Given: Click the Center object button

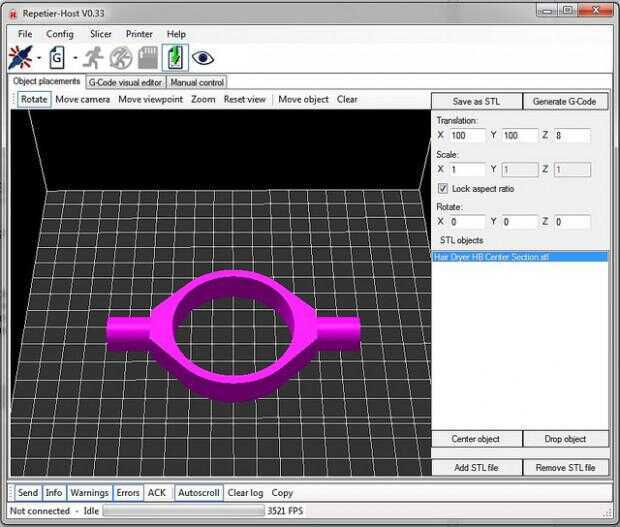Looking at the screenshot, I should tap(476, 439).
